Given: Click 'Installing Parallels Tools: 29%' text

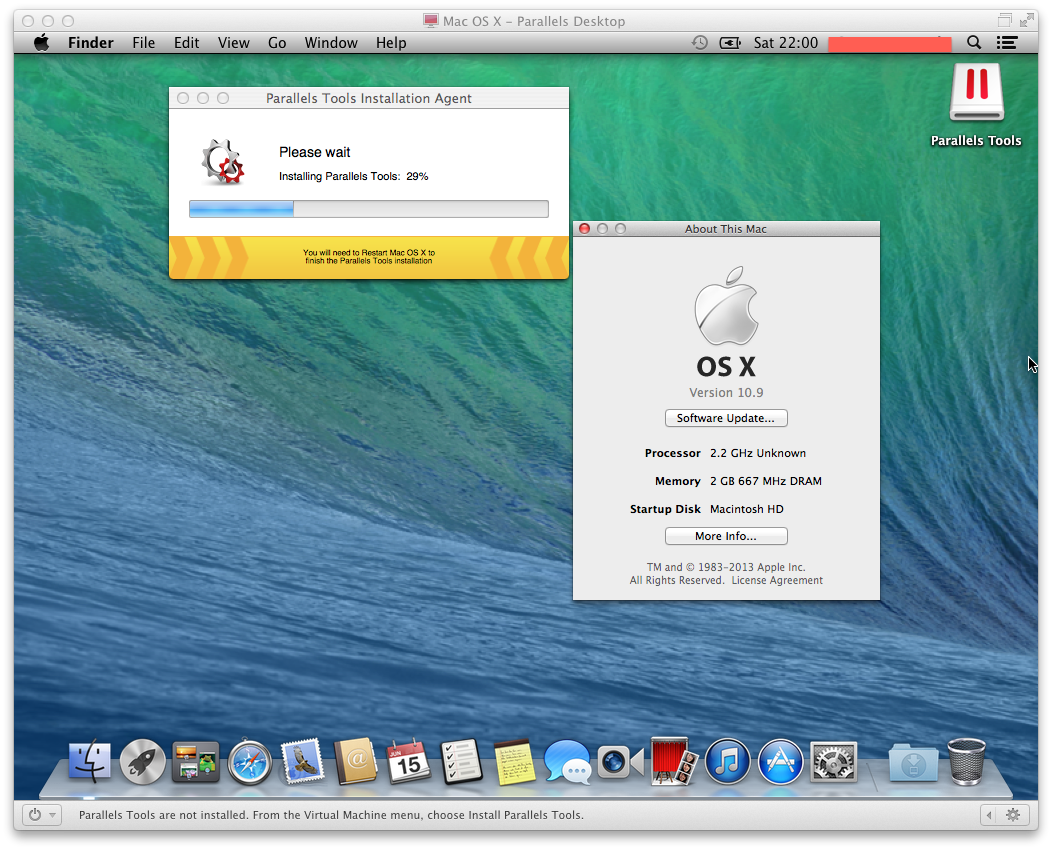Looking at the screenshot, I should 354,176.
